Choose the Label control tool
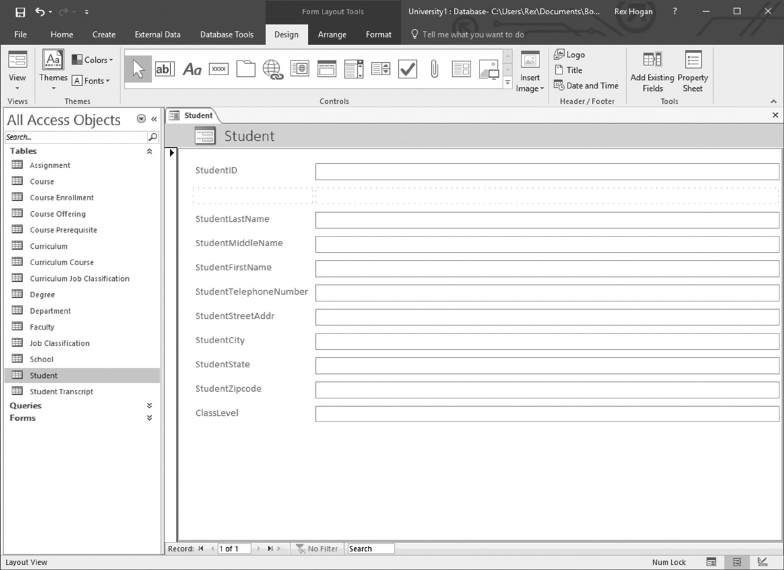Image resolution: width=784 pixels, height=570 pixels. (x=192, y=69)
